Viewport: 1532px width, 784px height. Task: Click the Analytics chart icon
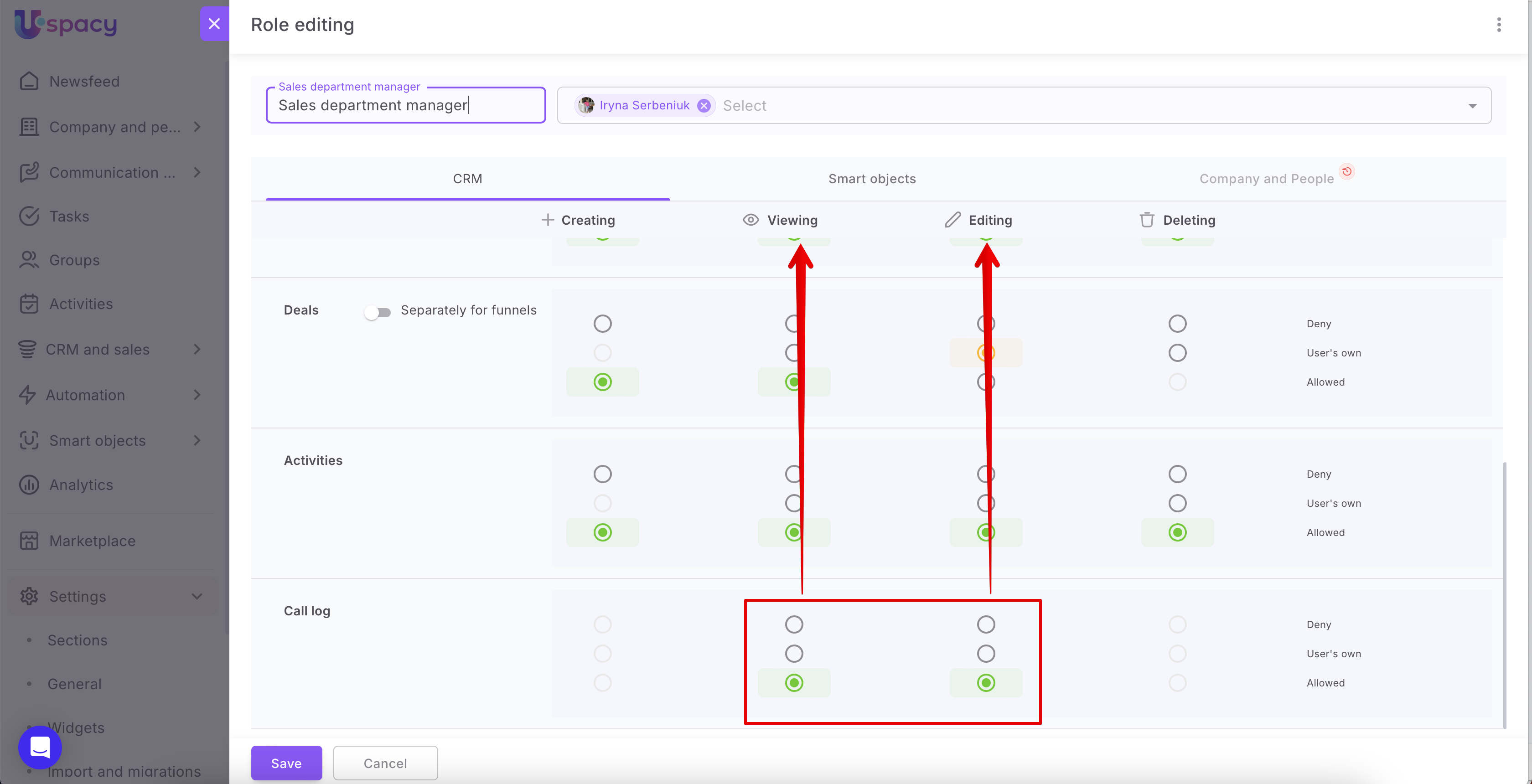[x=29, y=485]
